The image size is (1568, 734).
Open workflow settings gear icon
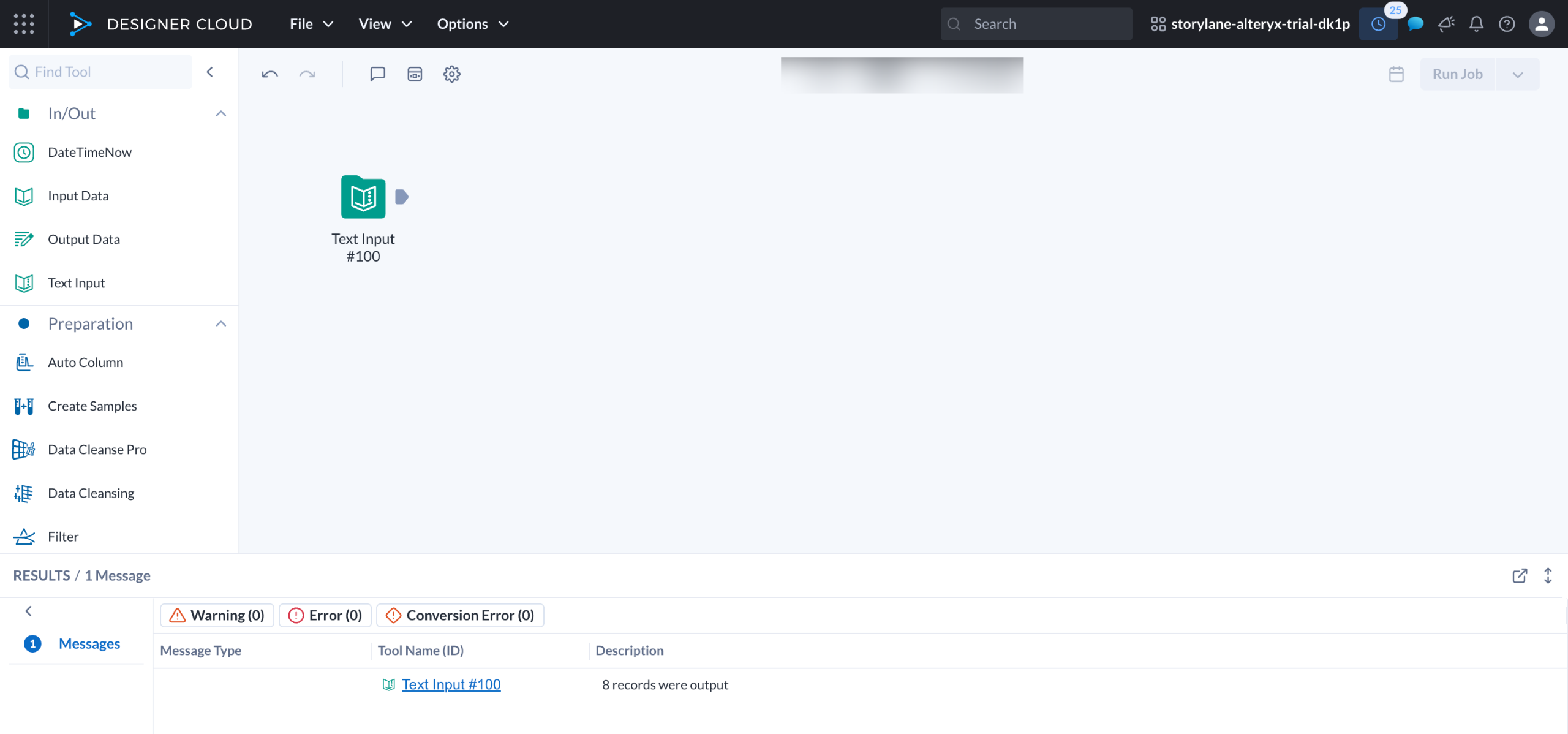point(451,74)
